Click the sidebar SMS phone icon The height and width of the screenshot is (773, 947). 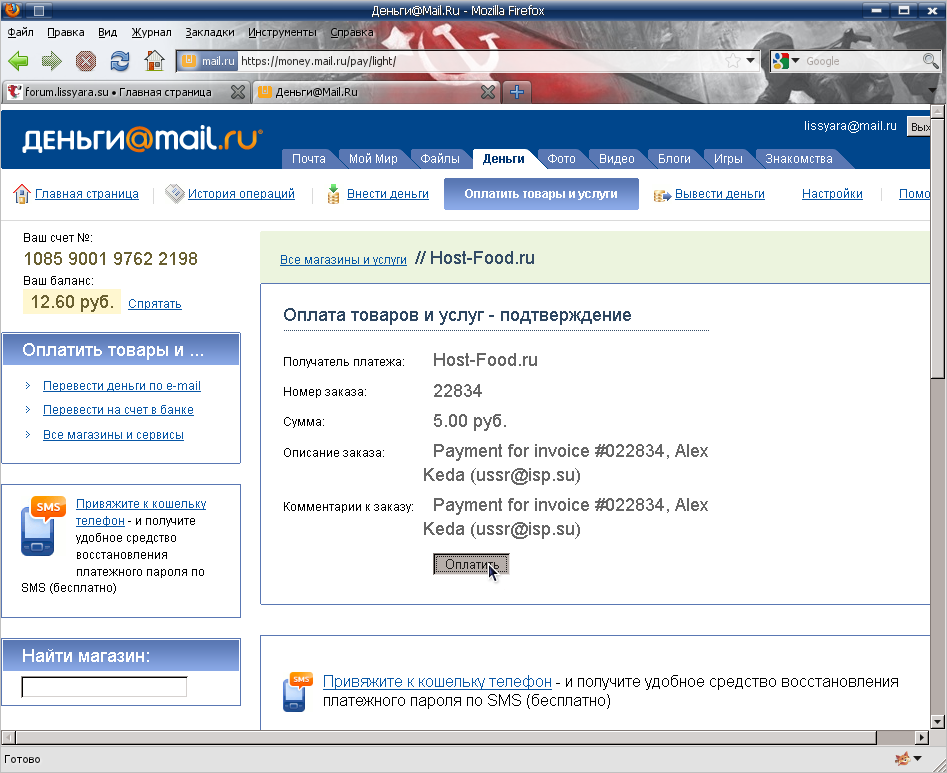[x=42, y=526]
